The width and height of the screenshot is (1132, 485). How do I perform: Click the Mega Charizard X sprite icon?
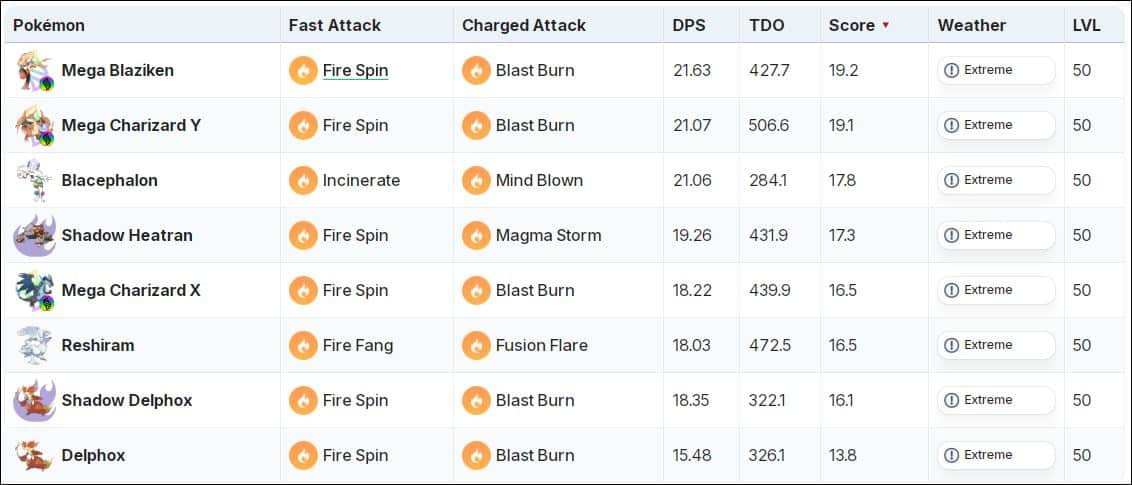point(33,291)
